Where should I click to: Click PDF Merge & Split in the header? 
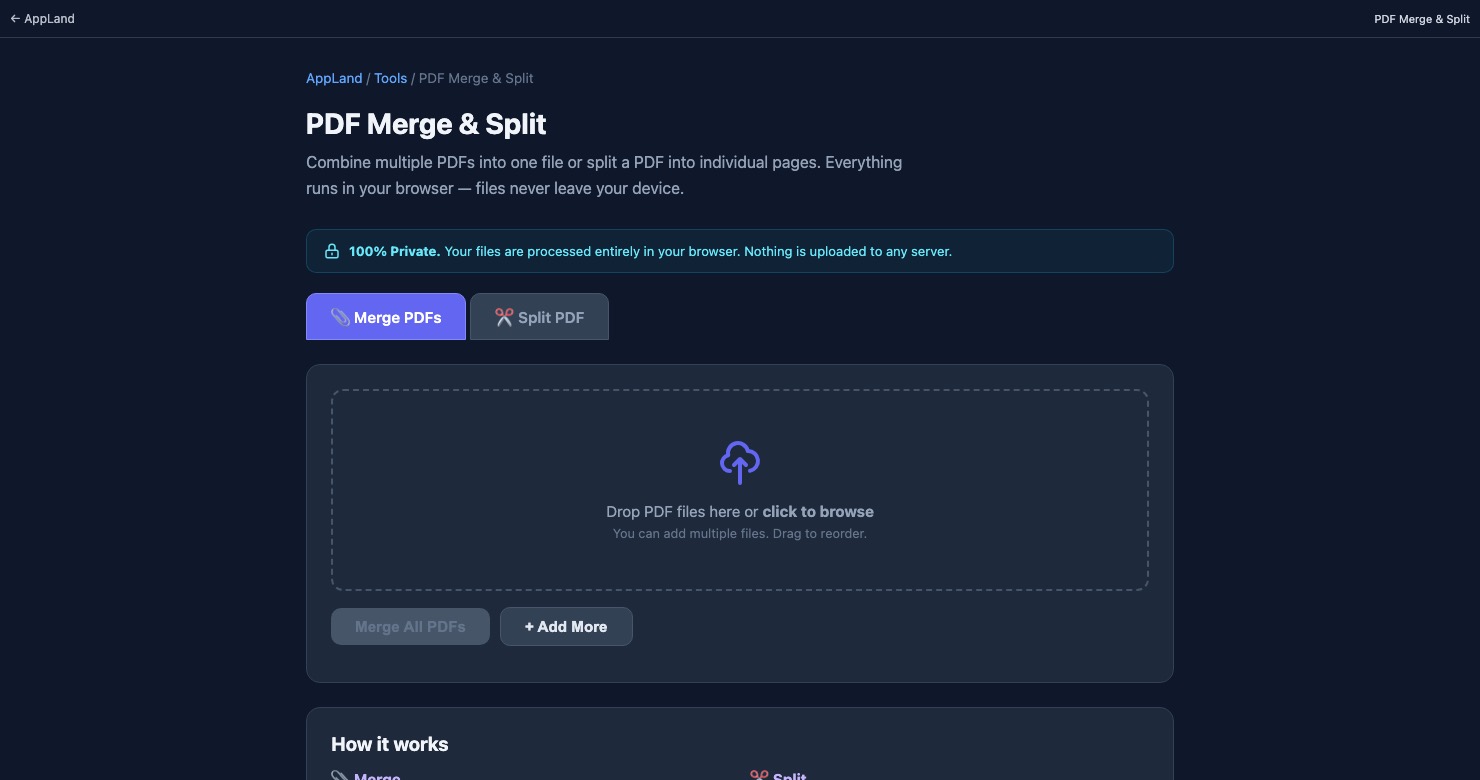1421,18
